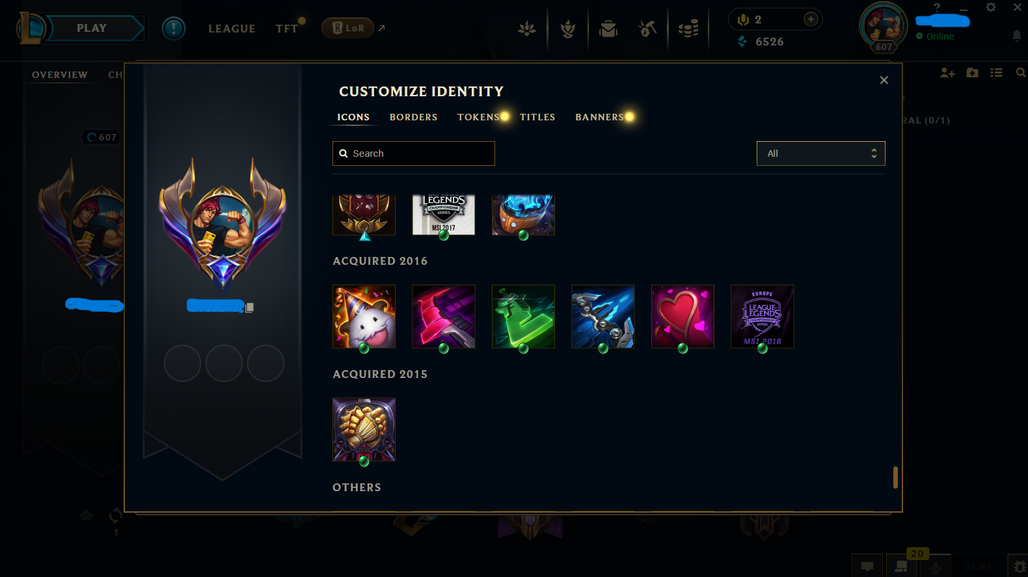Open the Tokens tab
The width and height of the screenshot is (1028, 577).
479,117
